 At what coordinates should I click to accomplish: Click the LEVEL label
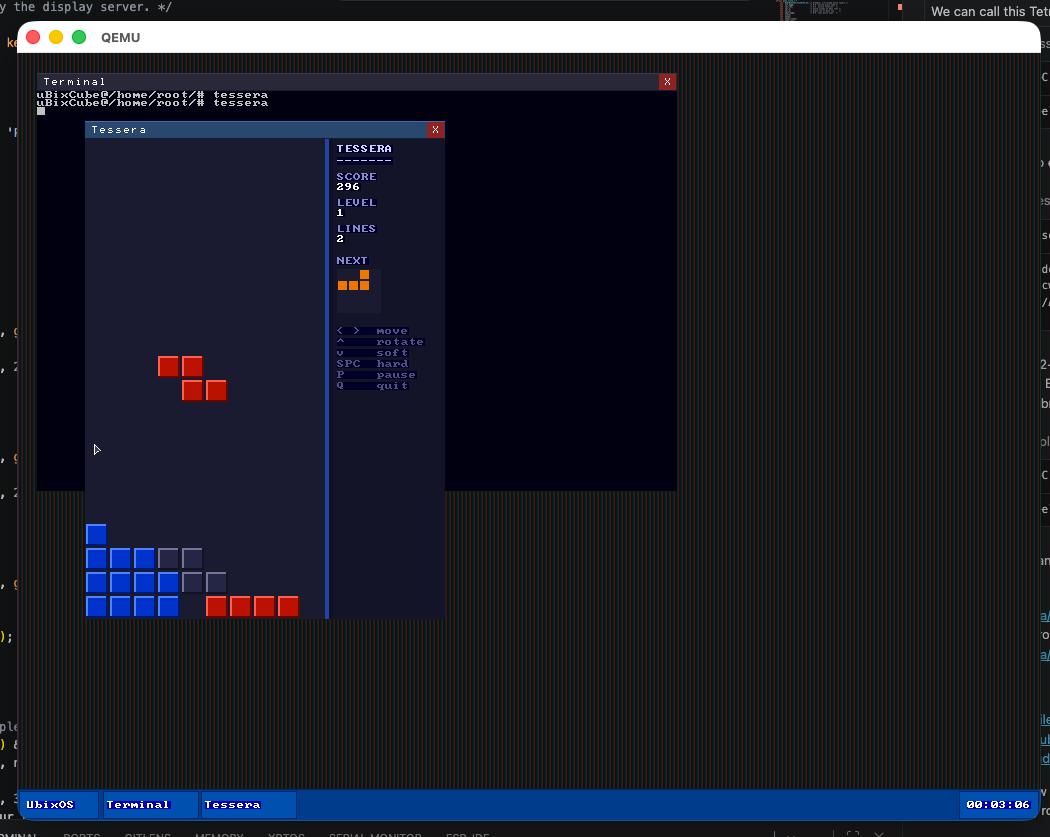click(356, 202)
